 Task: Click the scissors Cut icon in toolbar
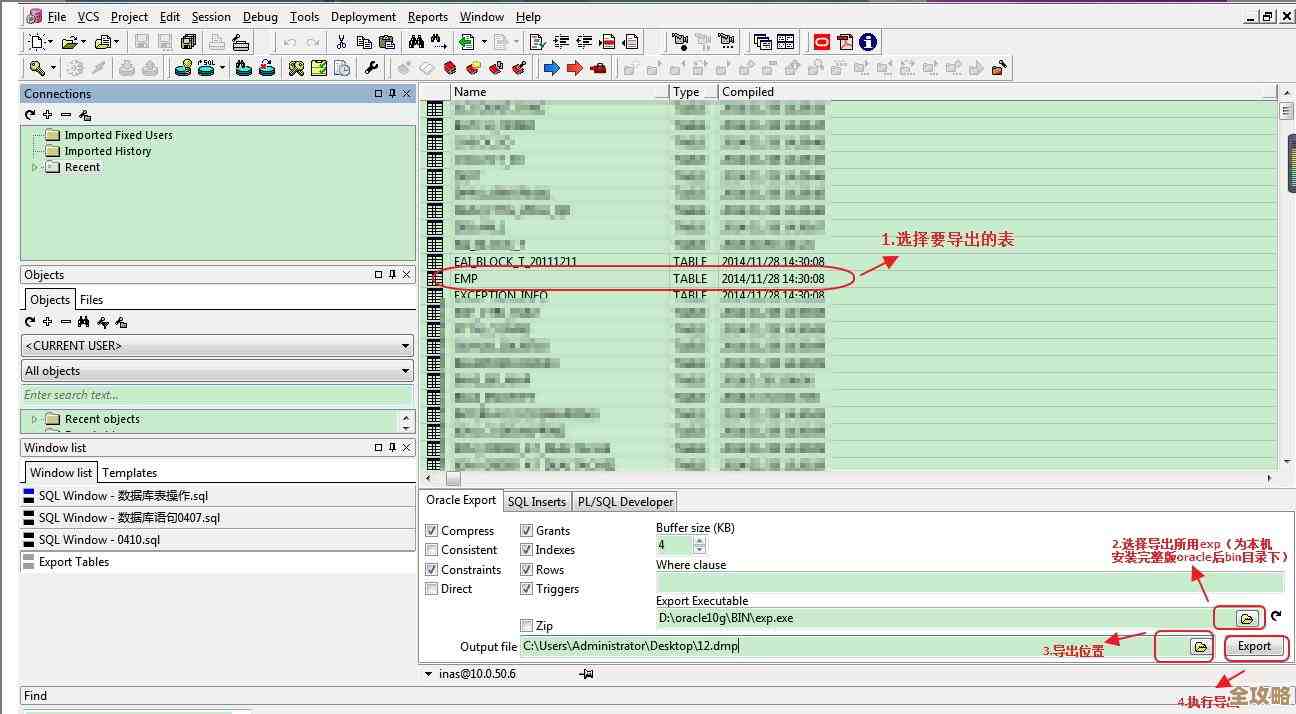pos(341,42)
